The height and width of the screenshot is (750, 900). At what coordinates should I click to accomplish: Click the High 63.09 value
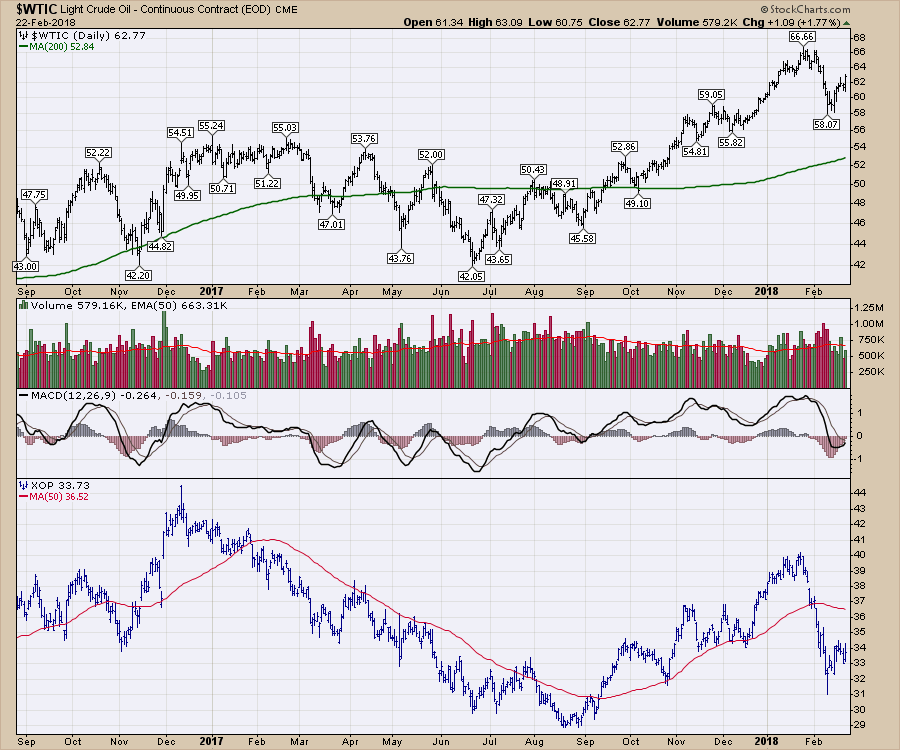[x=495, y=22]
